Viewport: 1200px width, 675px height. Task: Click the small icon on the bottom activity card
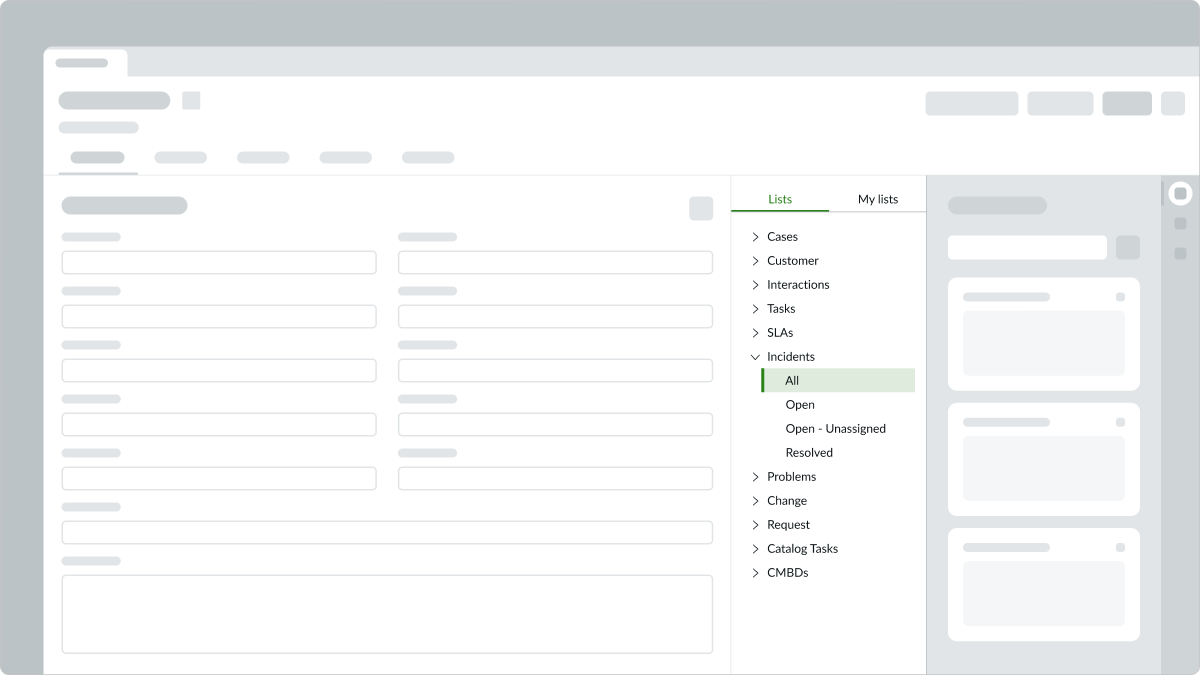point(1122,548)
